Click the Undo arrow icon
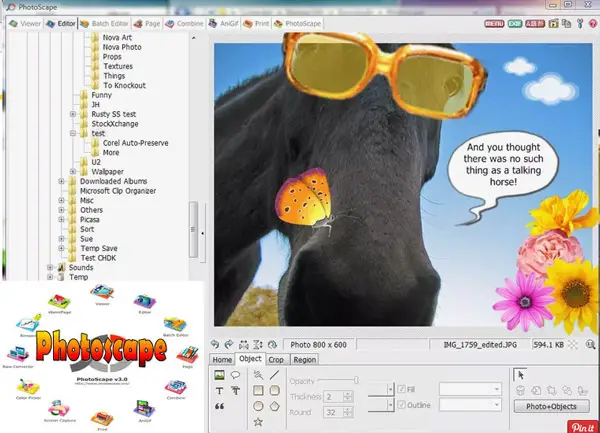Image resolution: width=600 pixels, height=433 pixels. pyautogui.click(x=215, y=344)
